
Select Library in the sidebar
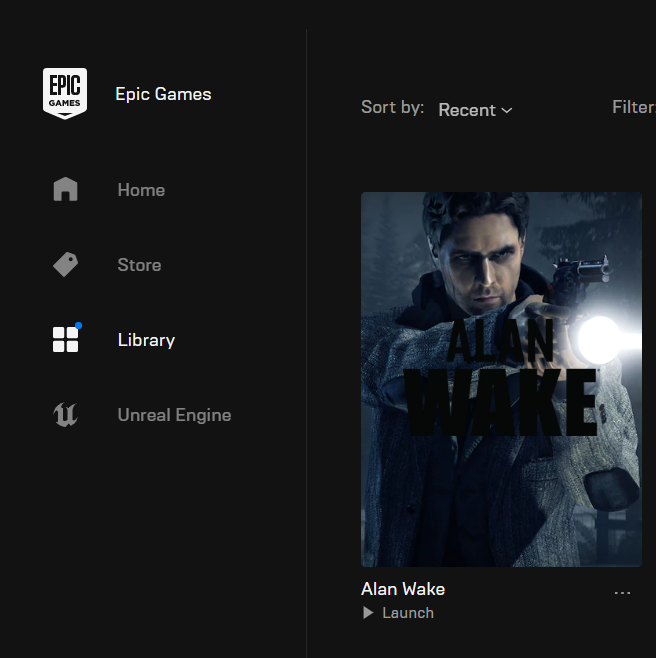coord(146,340)
